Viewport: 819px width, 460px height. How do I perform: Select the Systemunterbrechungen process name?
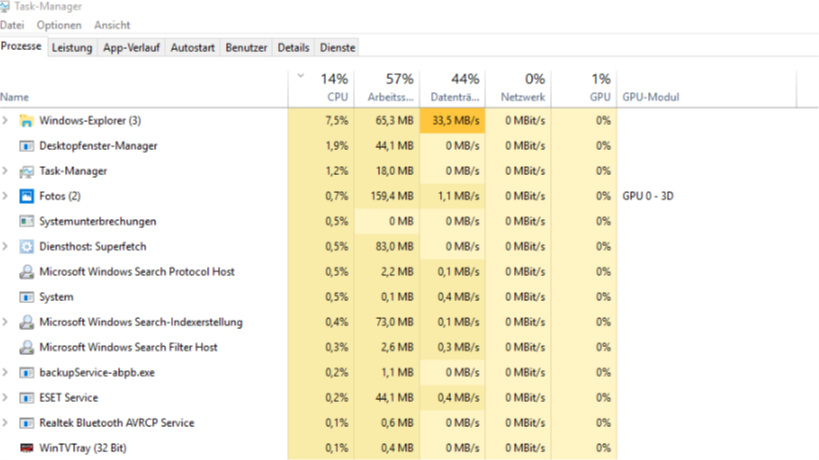click(x=98, y=221)
